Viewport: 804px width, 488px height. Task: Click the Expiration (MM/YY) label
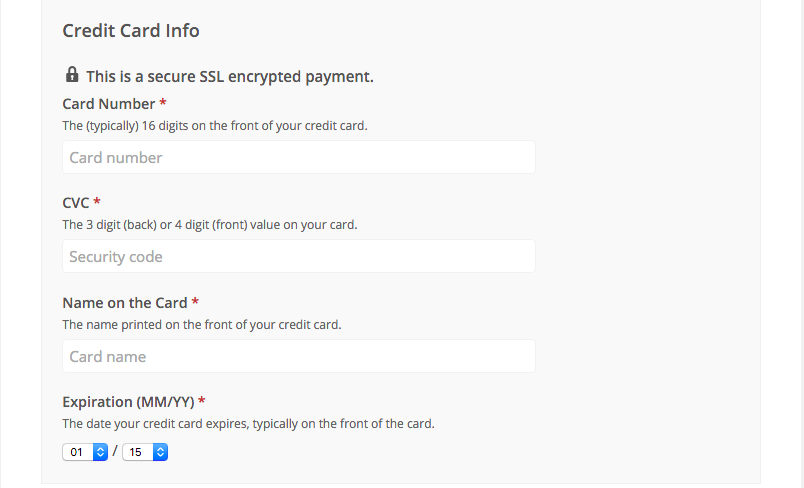click(x=127, y=402)
